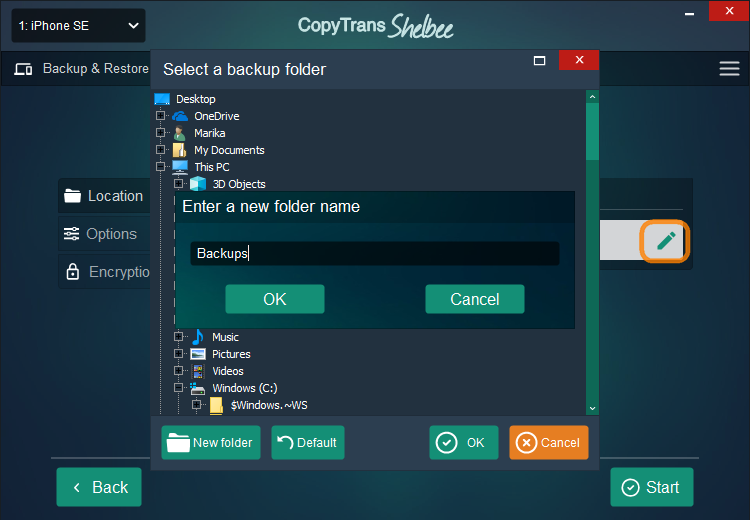750x520 pixels.
Task: Select the 3D Objects cube icon
Action: tap(198, 184)
